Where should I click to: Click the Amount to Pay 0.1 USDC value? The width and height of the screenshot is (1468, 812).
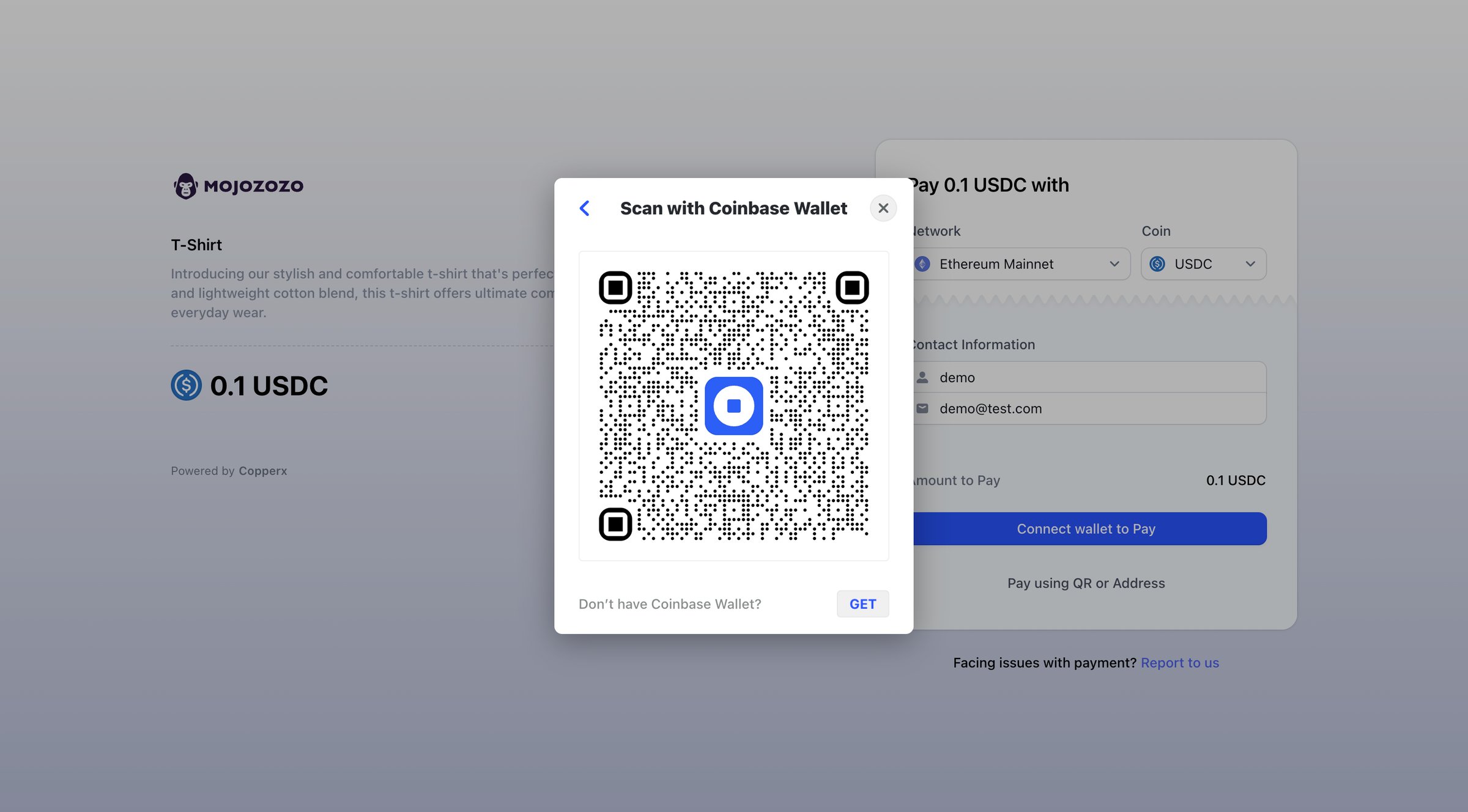click(1236, 481)
